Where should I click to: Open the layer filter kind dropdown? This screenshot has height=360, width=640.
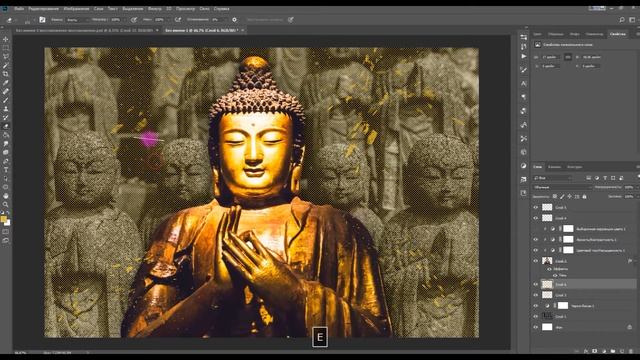click(553, 178)
